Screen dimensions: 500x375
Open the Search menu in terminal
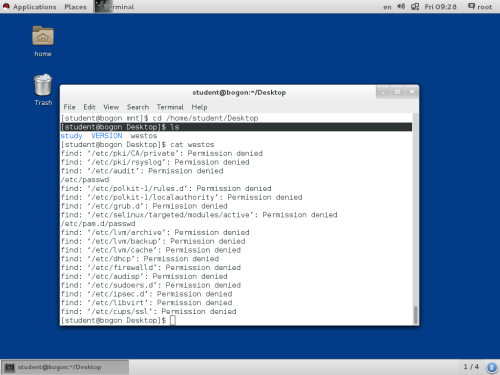pos(138,107)
